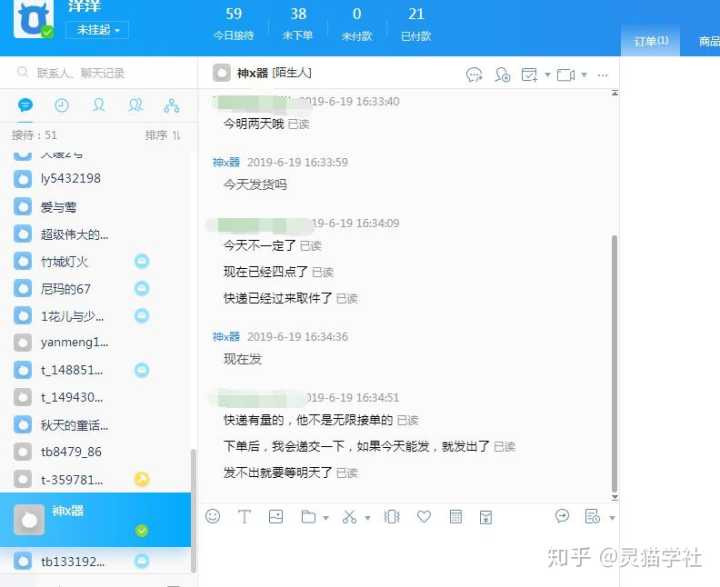Click the more options ellipsis icon
Image resolution: width=720 pixels, height=587 pixels.
[602, 75]
